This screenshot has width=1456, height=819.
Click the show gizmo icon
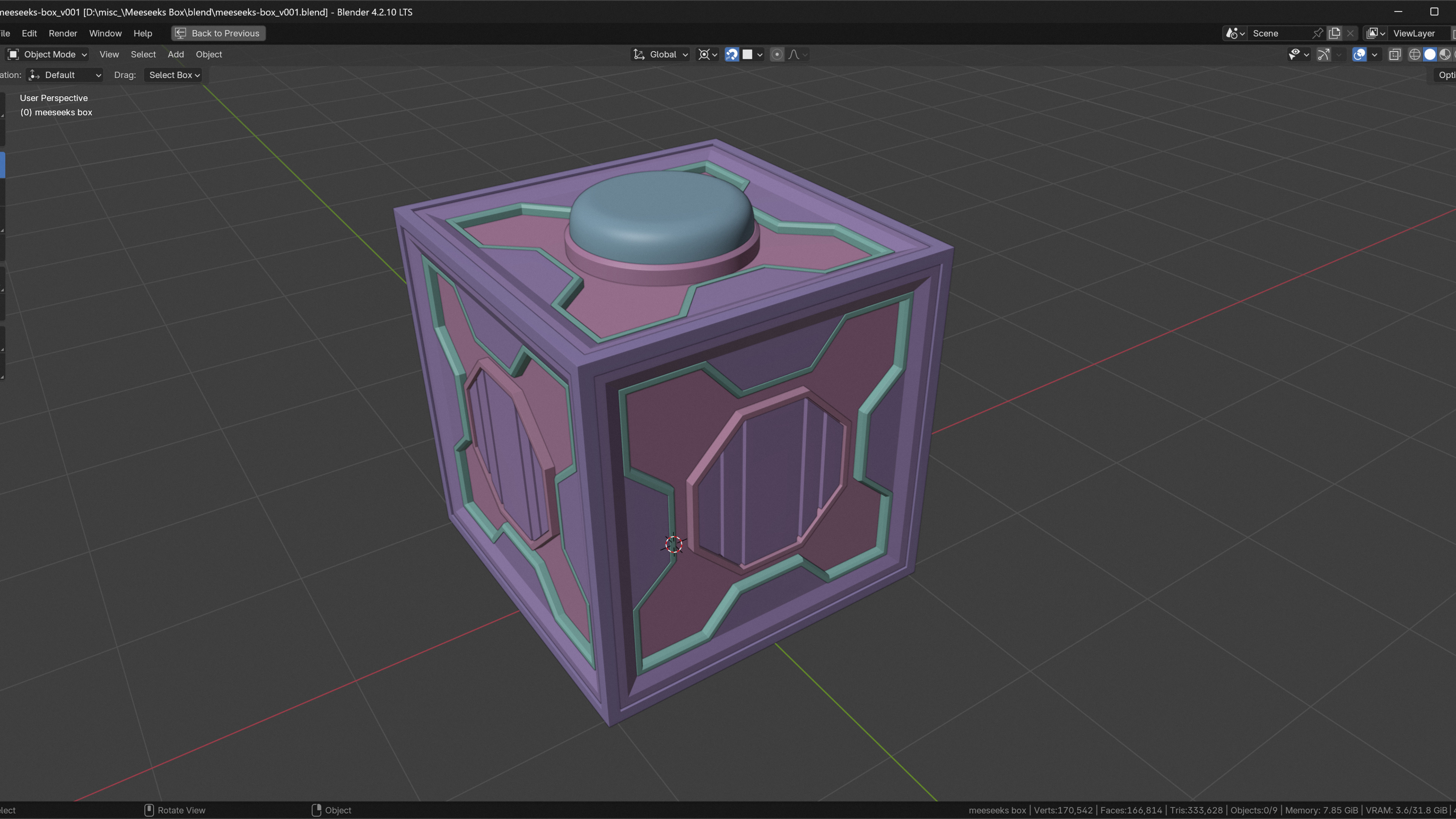pos(1323,54)
